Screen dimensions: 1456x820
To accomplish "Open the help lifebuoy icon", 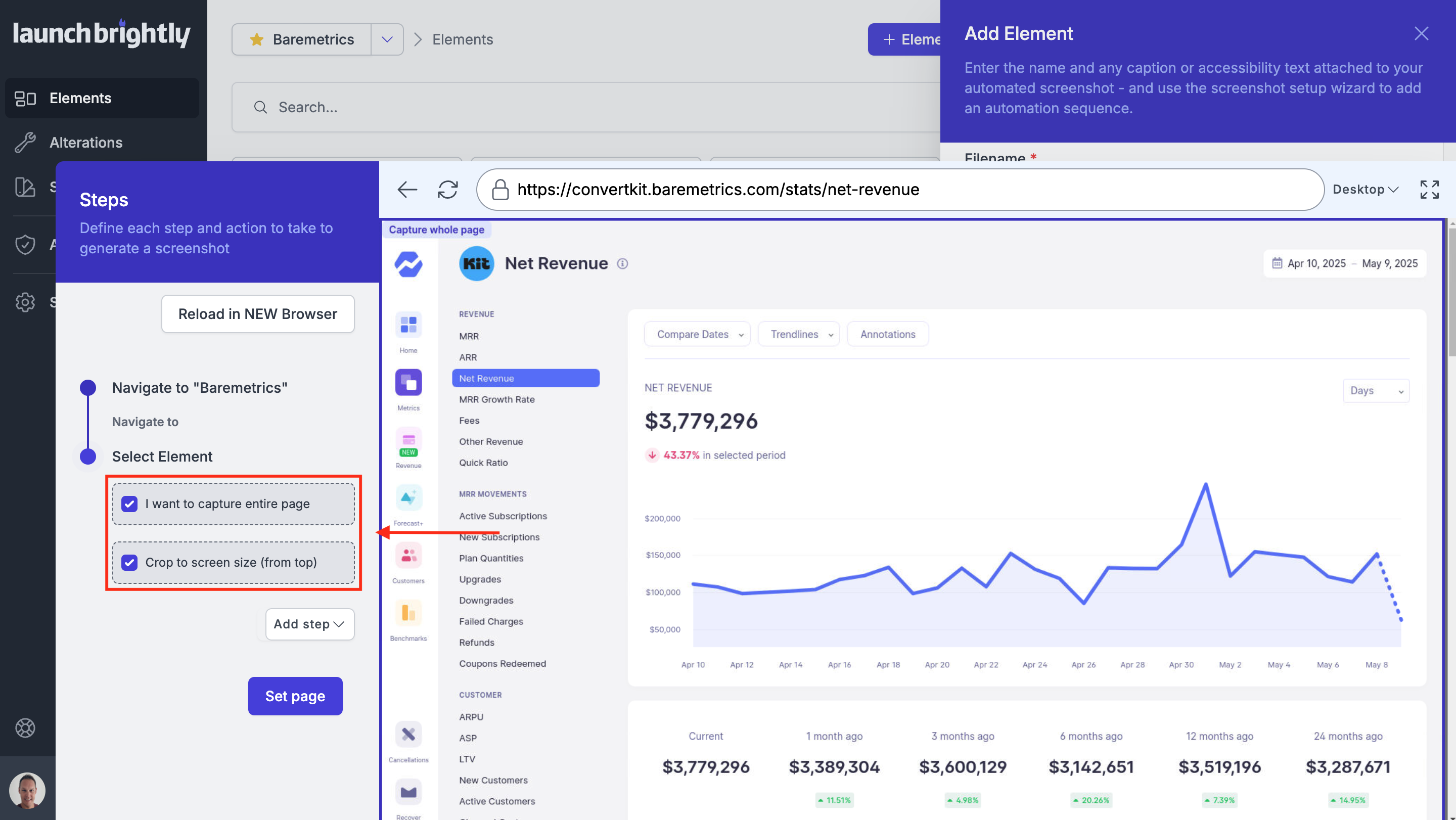I will tap(25, 728).
